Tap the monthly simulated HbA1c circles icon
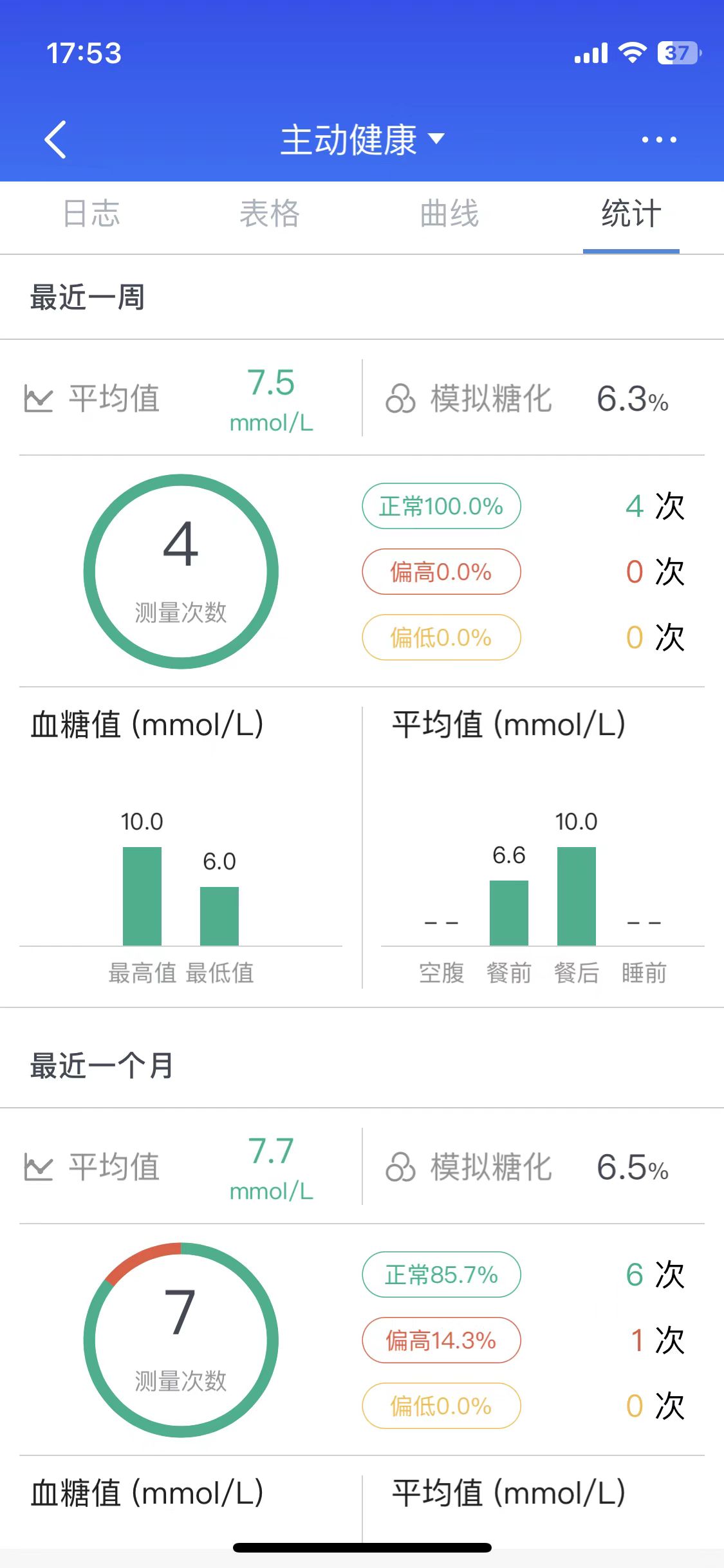724x1568 pixels. click(x=400, y=1167)
